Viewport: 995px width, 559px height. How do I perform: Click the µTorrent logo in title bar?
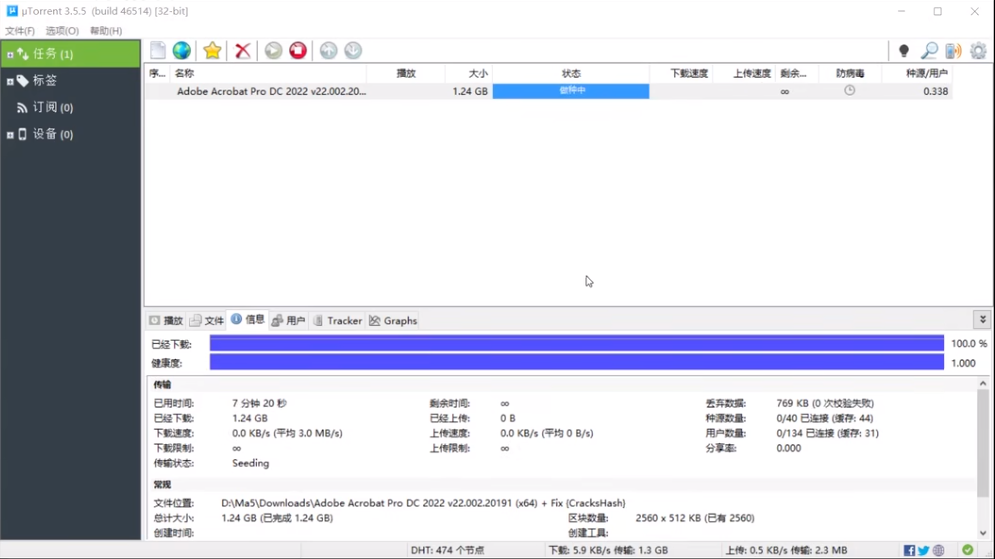click(12, 11)
